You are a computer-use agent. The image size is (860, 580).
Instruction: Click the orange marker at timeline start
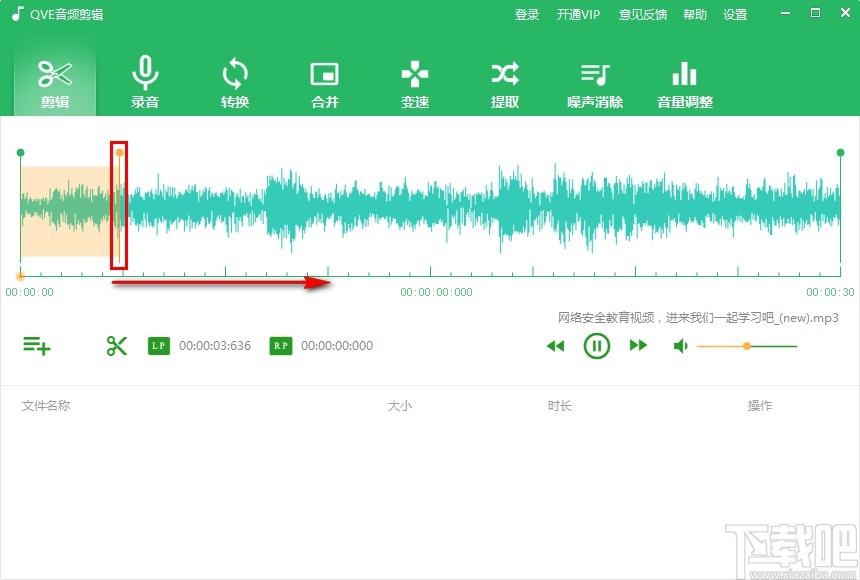(20, 276)
